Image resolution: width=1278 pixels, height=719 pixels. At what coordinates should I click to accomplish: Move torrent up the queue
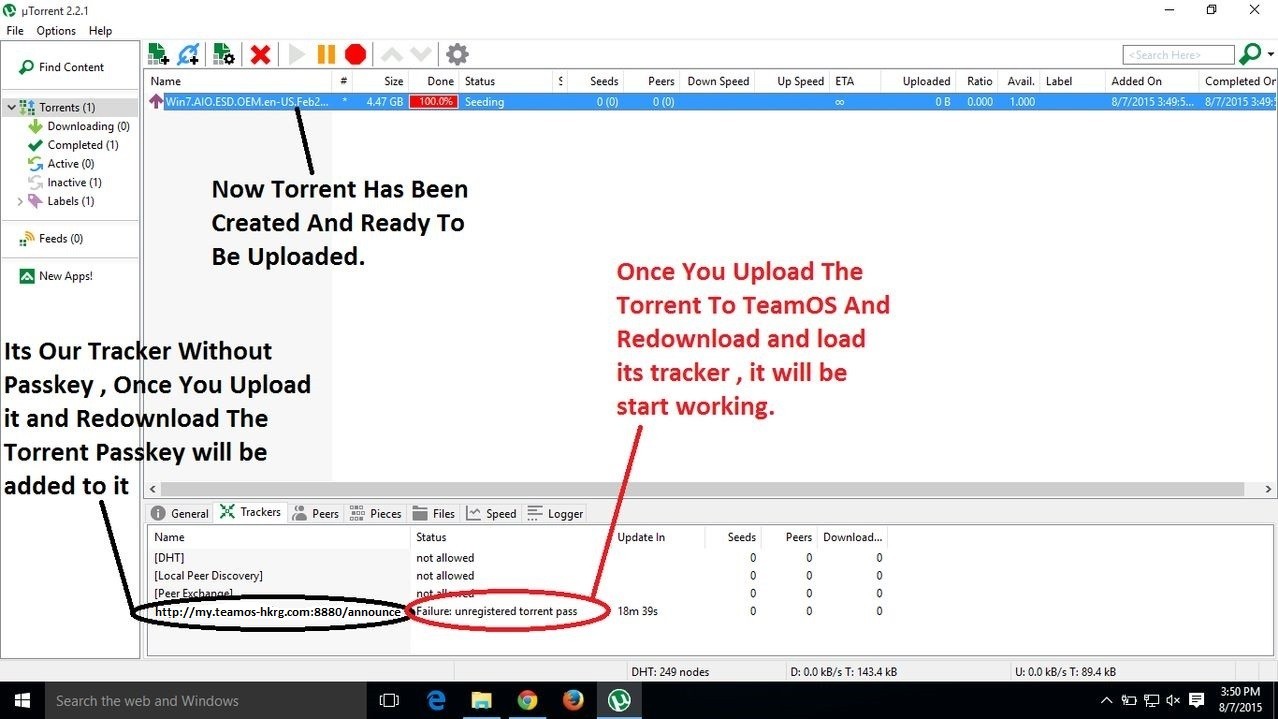(x=392, y=54)
